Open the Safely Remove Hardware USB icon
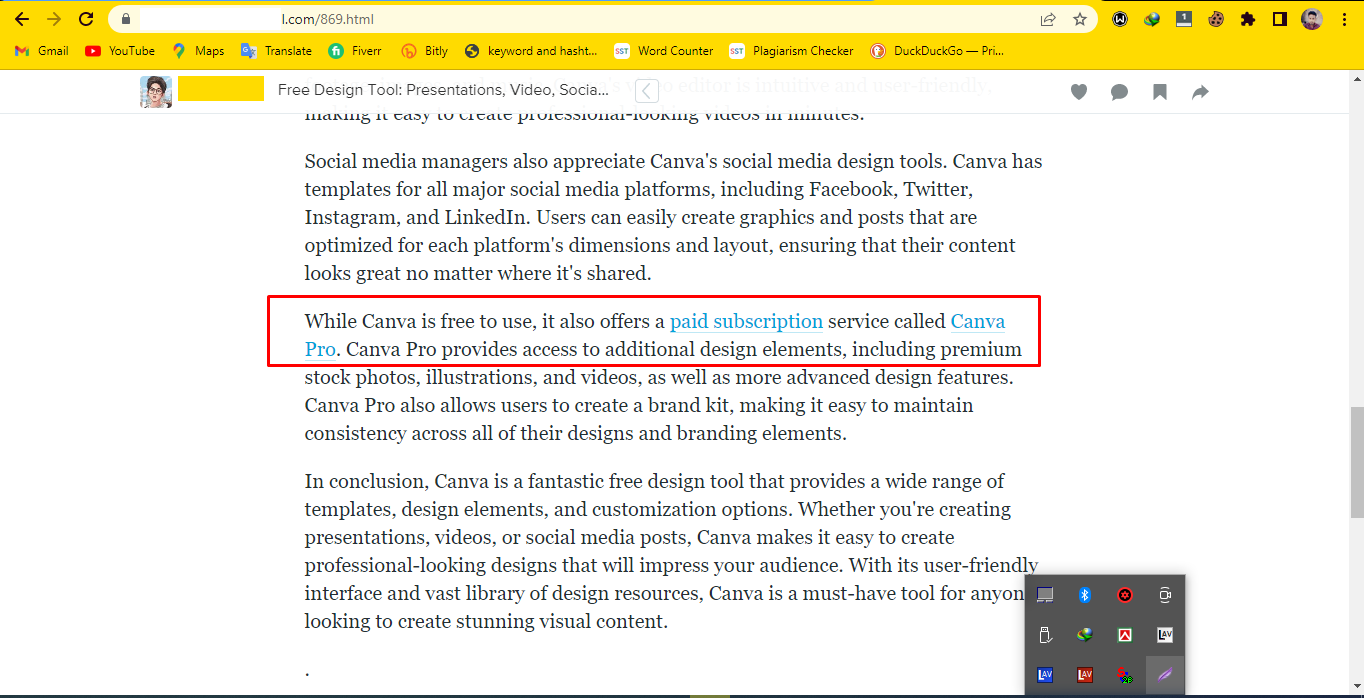The width and height of the screenshot is (1364, 698). point(1045,635)
